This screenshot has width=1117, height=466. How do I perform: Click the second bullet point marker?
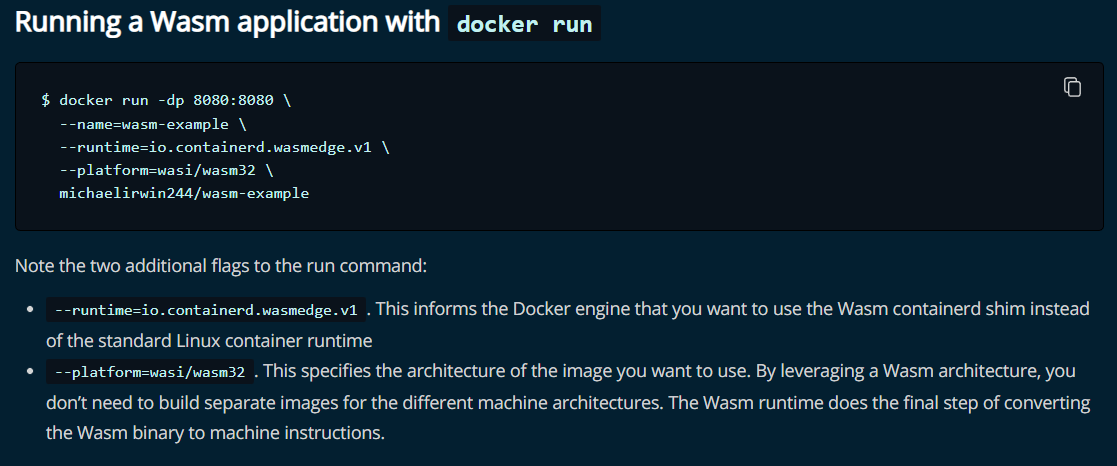[30, 372]
